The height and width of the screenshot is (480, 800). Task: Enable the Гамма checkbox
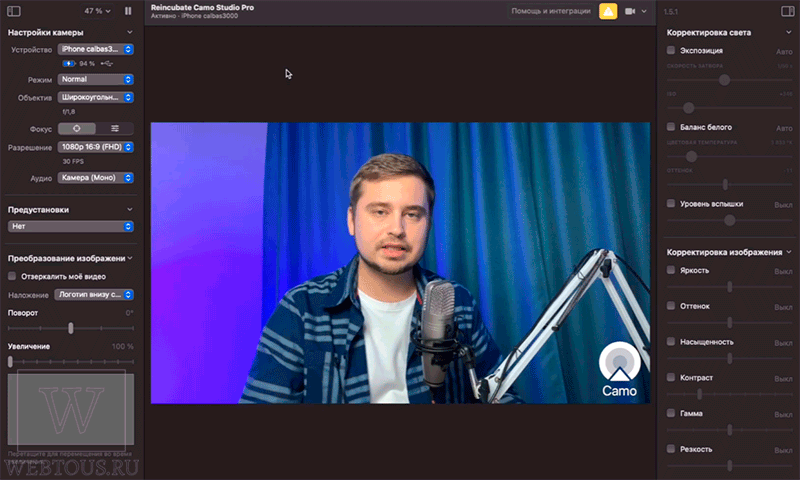coord(671,413)
